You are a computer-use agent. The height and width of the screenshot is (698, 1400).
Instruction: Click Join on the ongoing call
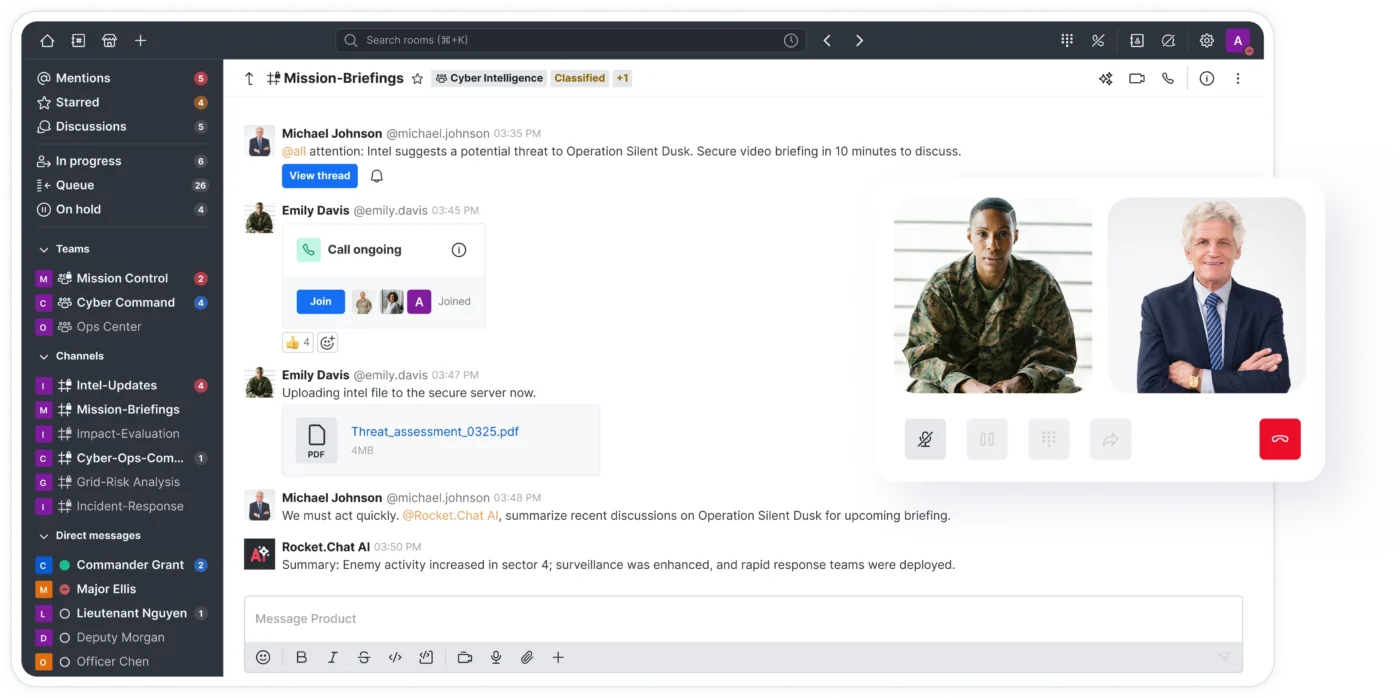321,301
